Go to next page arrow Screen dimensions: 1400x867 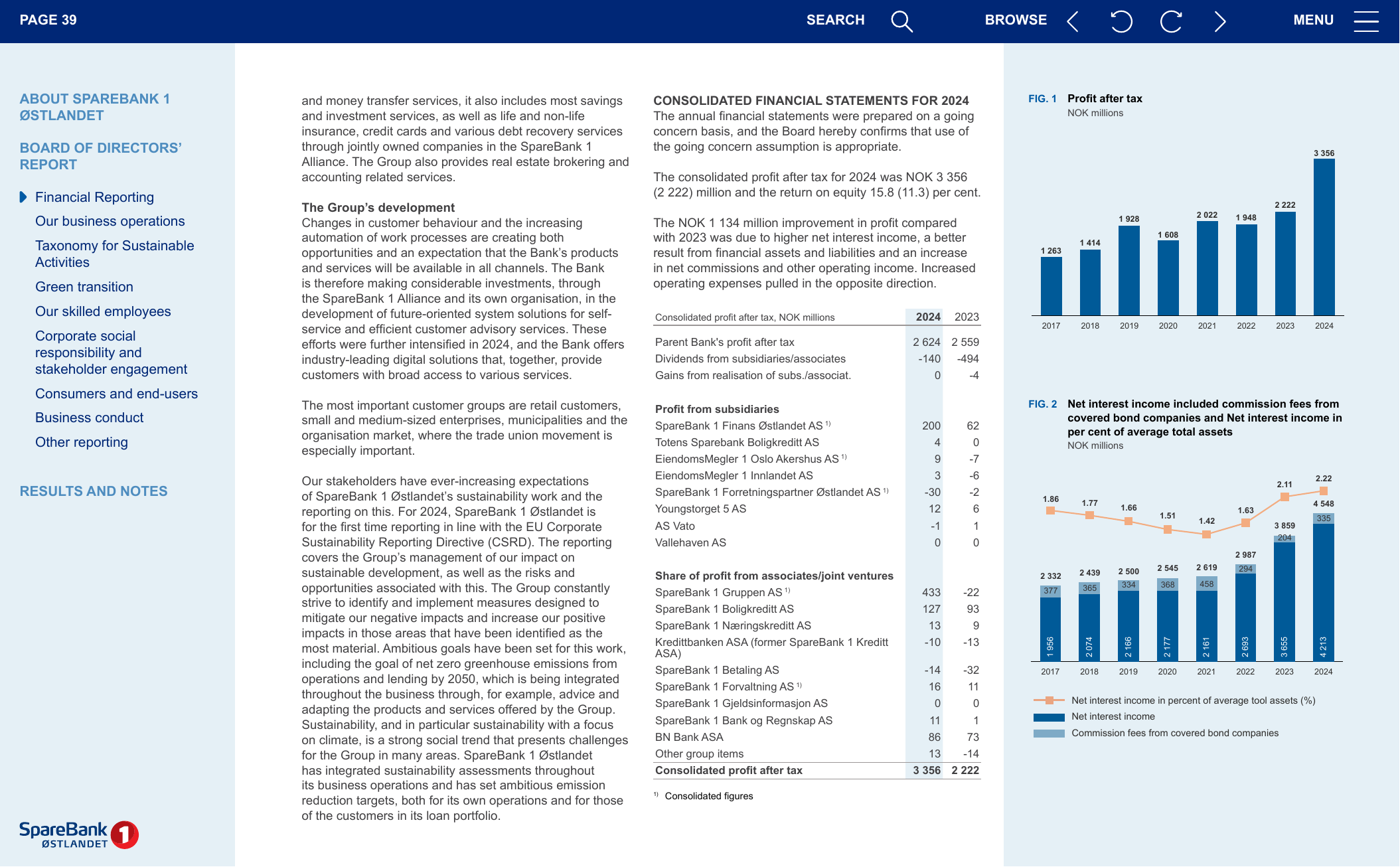[x=1220, y=21]
